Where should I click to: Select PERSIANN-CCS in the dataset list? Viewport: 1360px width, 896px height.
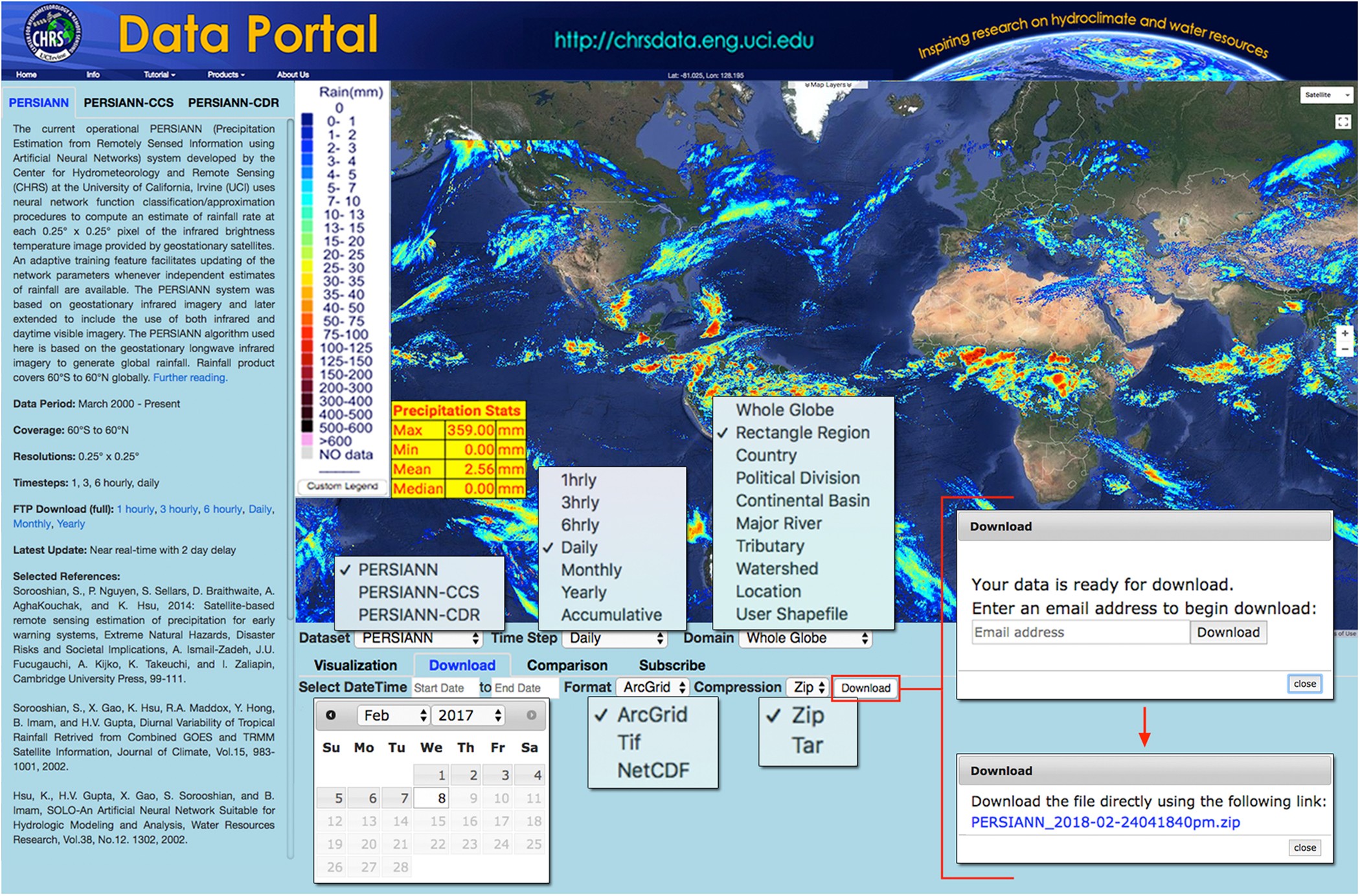click(x=419, y=592)
